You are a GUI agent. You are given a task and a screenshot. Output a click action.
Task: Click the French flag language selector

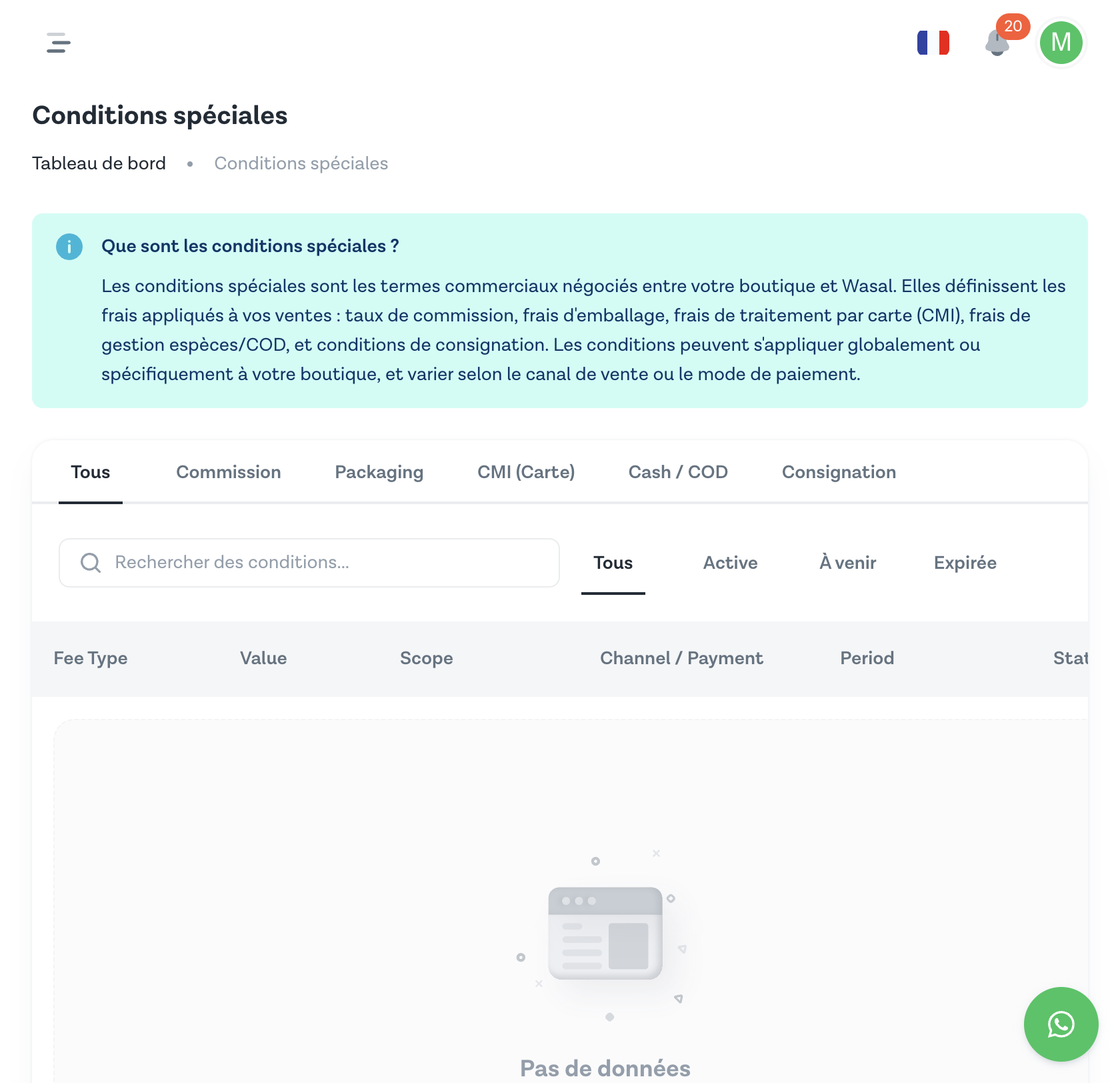(933, 43)
